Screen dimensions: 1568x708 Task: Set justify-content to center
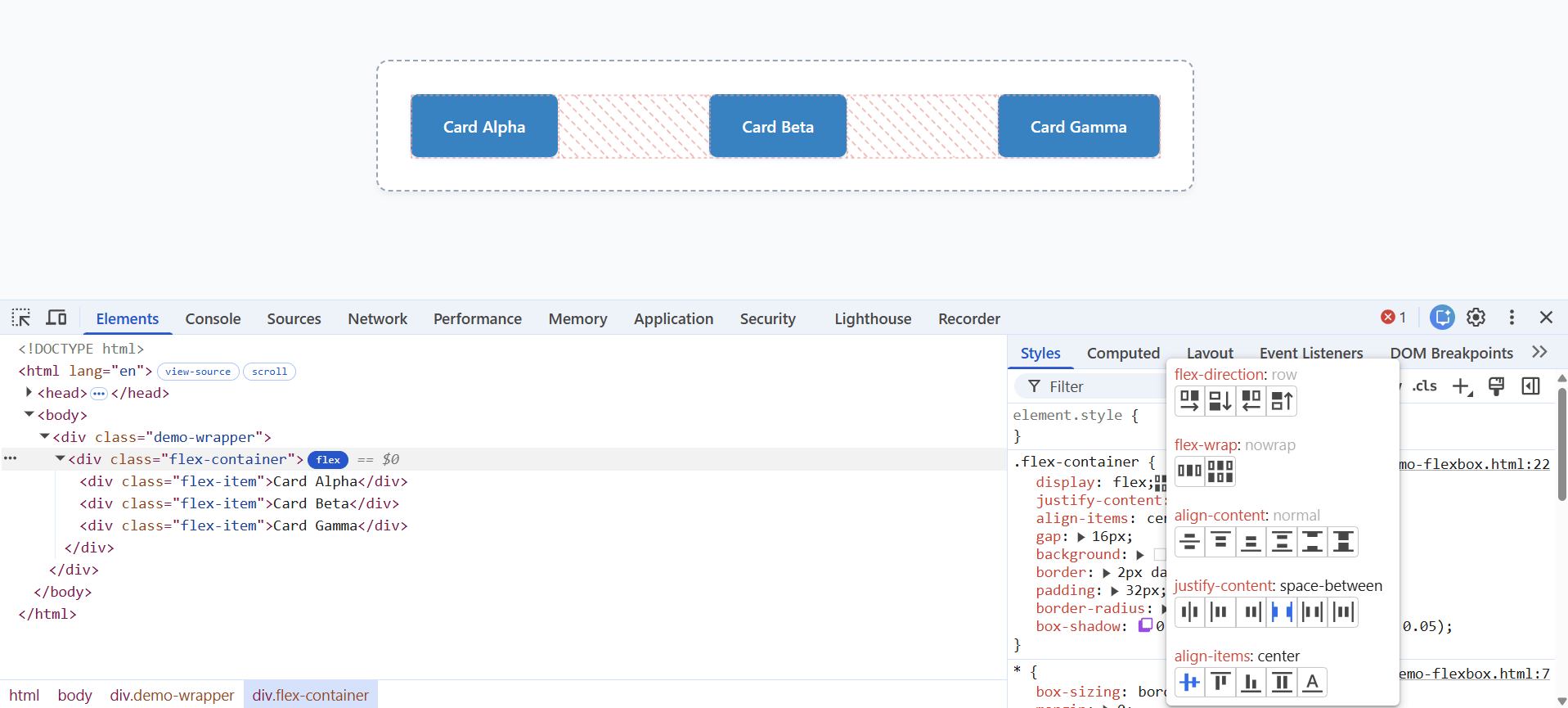click(x=1189, y=612)
